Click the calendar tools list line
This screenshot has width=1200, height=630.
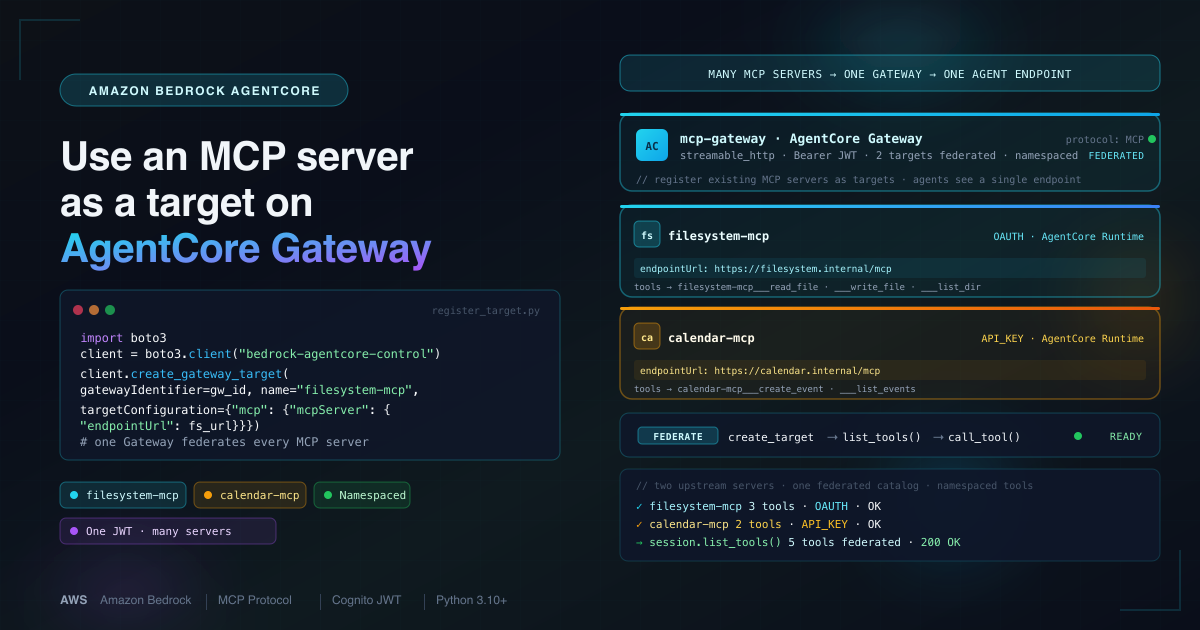coord(775,389)
